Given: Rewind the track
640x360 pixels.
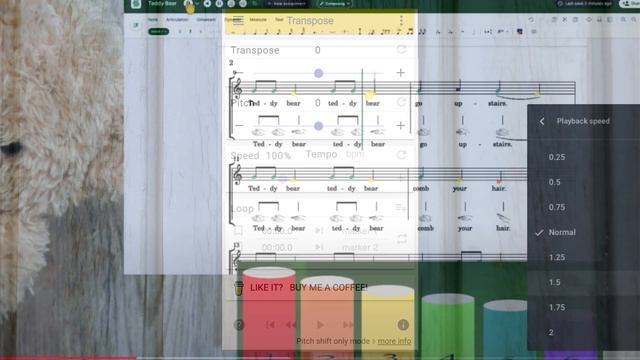Looking at the screenshot, I should click(x=291, y=325).
